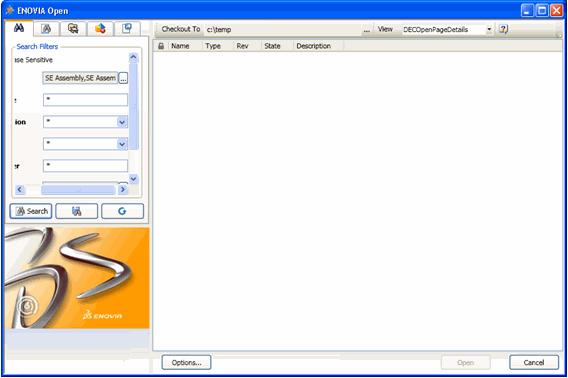Open the Options... button
Viewport: 568px width, 378px height.
[186, 362]
